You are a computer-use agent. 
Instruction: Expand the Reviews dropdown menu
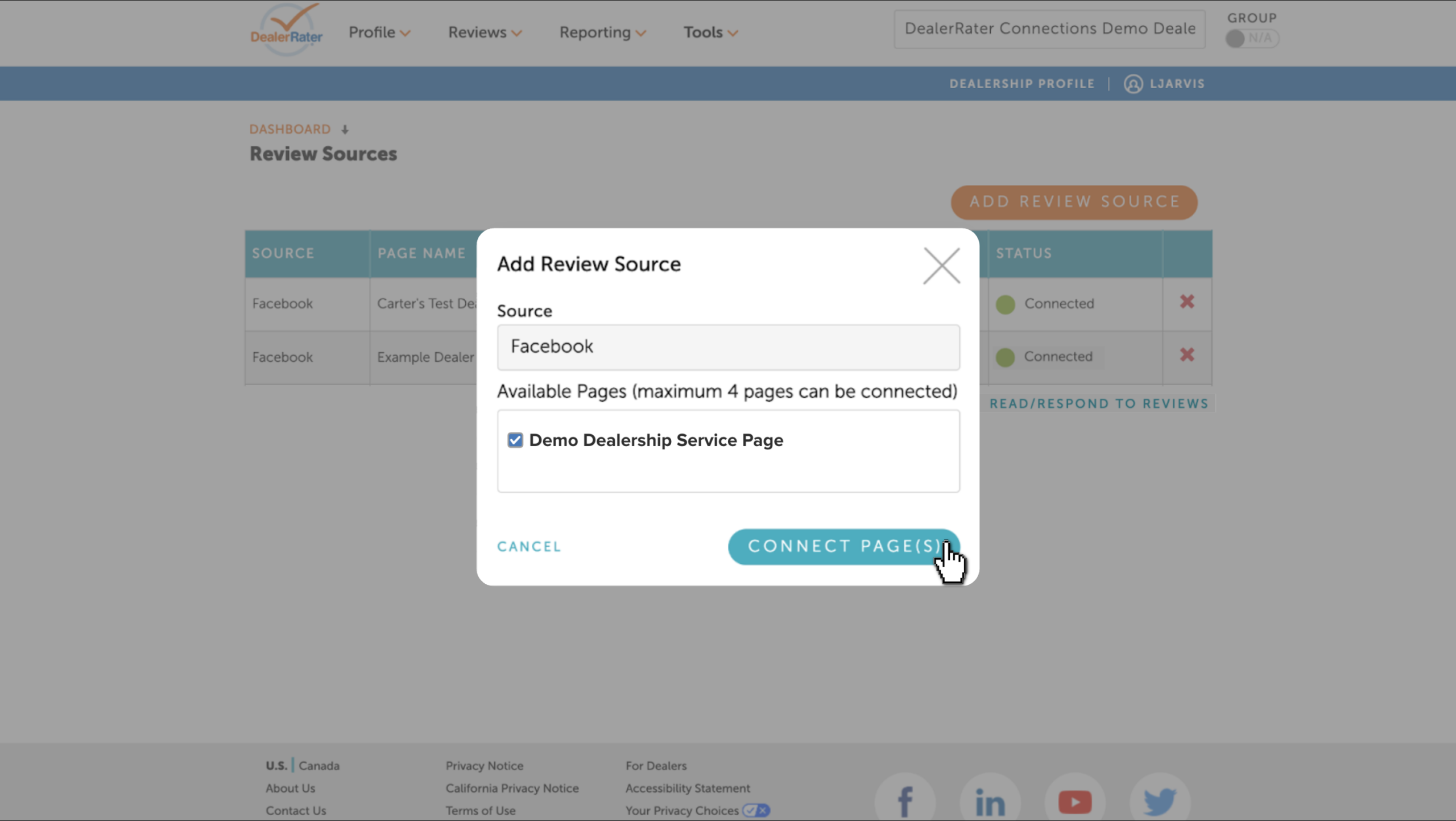coord(485,32)
